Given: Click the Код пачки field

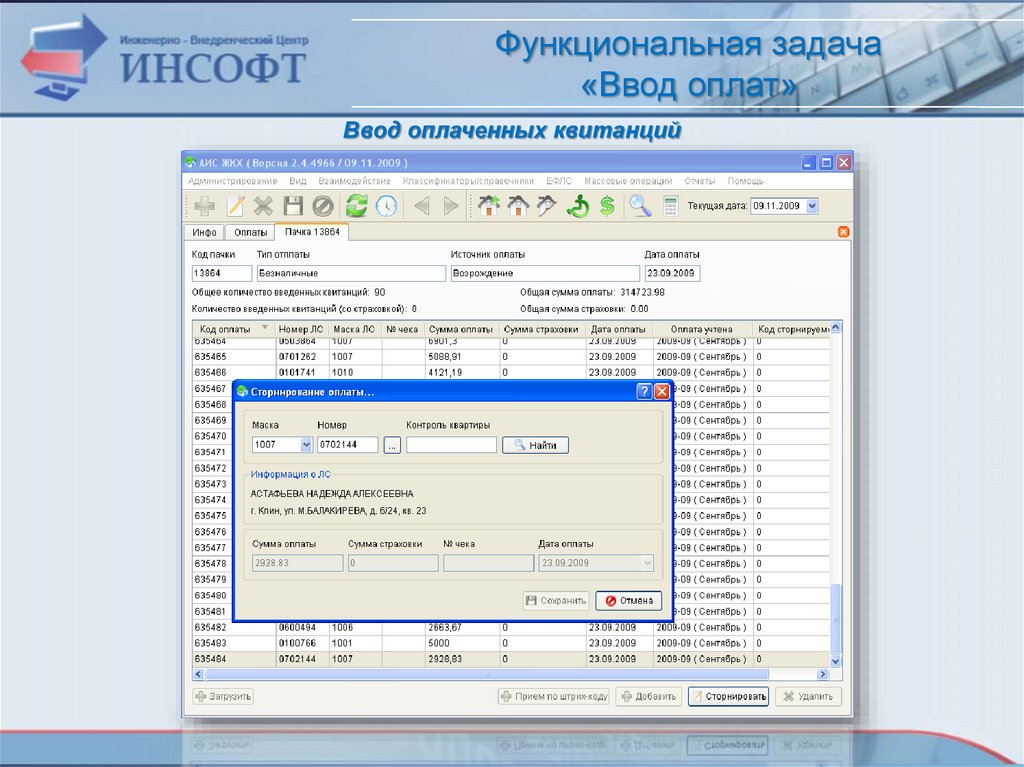Looking at the screenshot, I should tap(221, 273).
